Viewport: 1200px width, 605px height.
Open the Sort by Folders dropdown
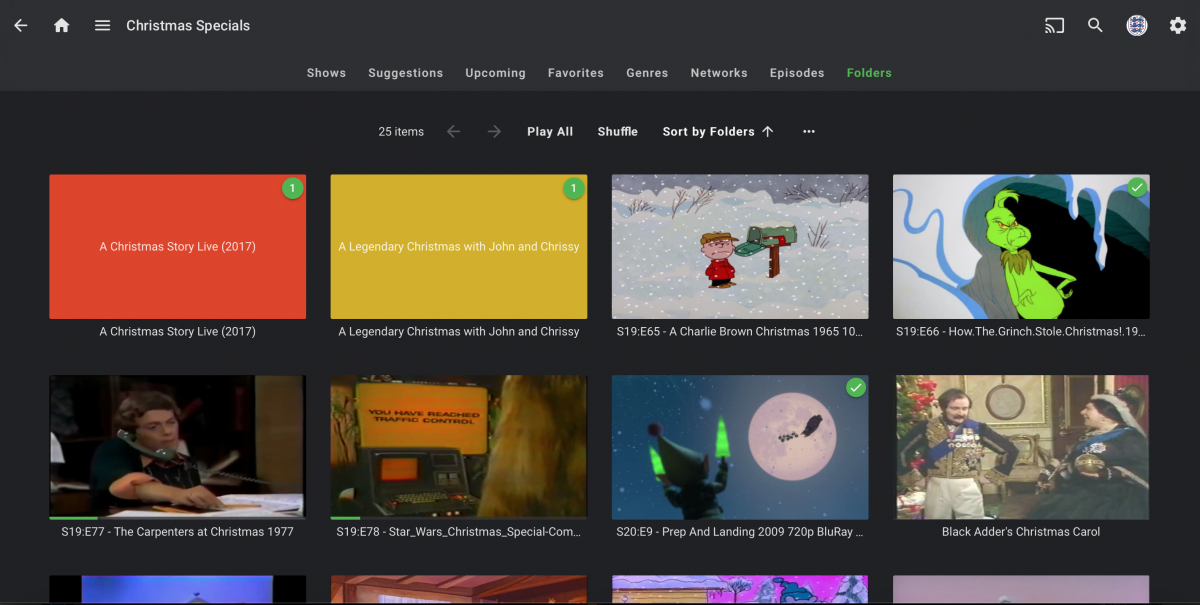[x=717, y=132]
